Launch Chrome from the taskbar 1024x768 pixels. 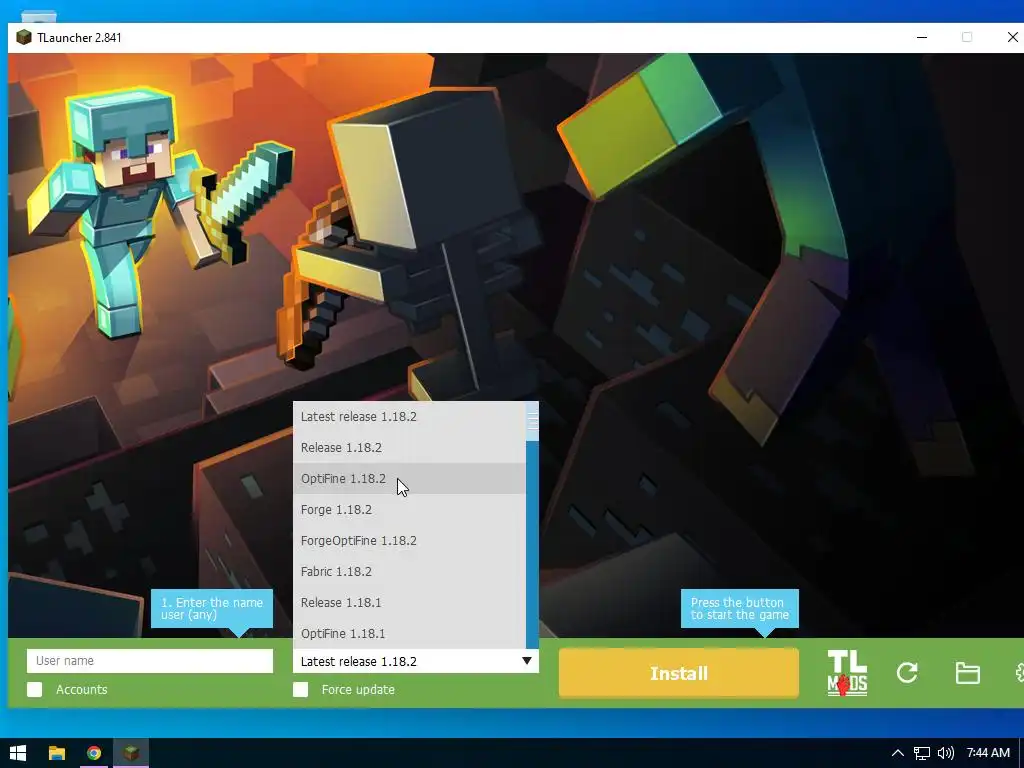tap(94, 753)
